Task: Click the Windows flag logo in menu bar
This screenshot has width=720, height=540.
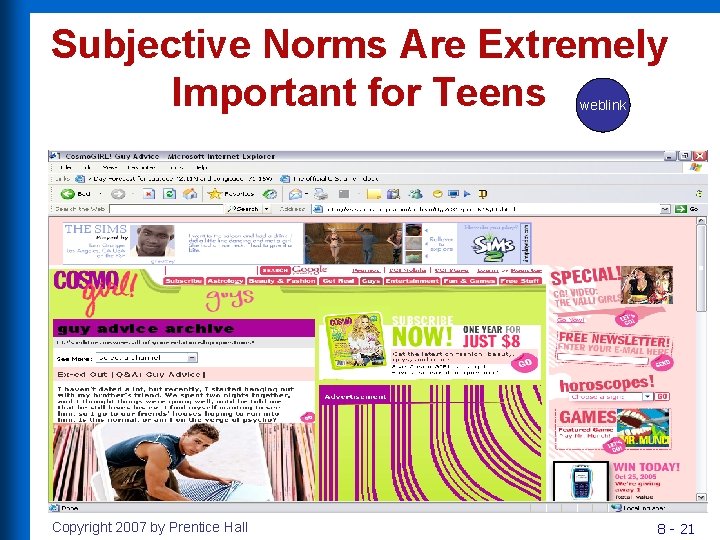Action: (x=696, y=168)
